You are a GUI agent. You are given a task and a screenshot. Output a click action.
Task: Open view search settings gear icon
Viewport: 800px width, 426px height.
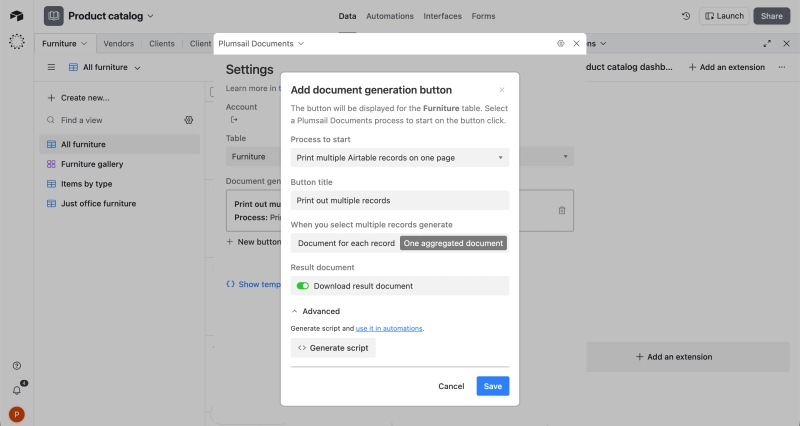(189, 120)
